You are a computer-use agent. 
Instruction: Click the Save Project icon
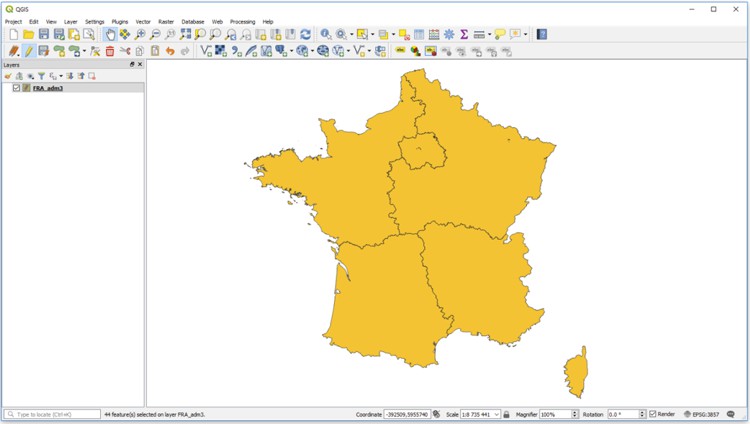click(44, 34)
